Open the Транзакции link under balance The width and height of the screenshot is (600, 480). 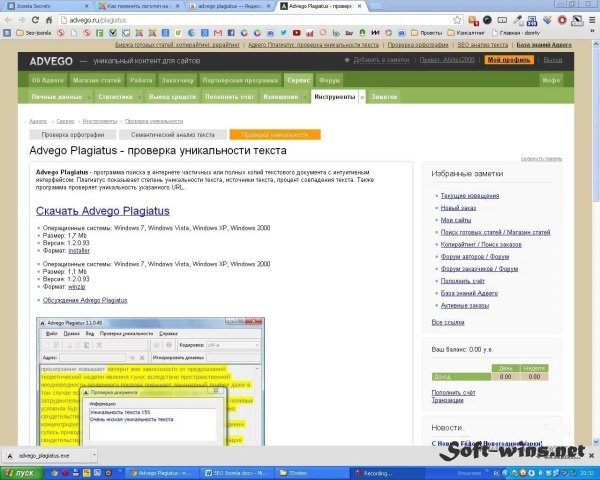click(447, 400)
